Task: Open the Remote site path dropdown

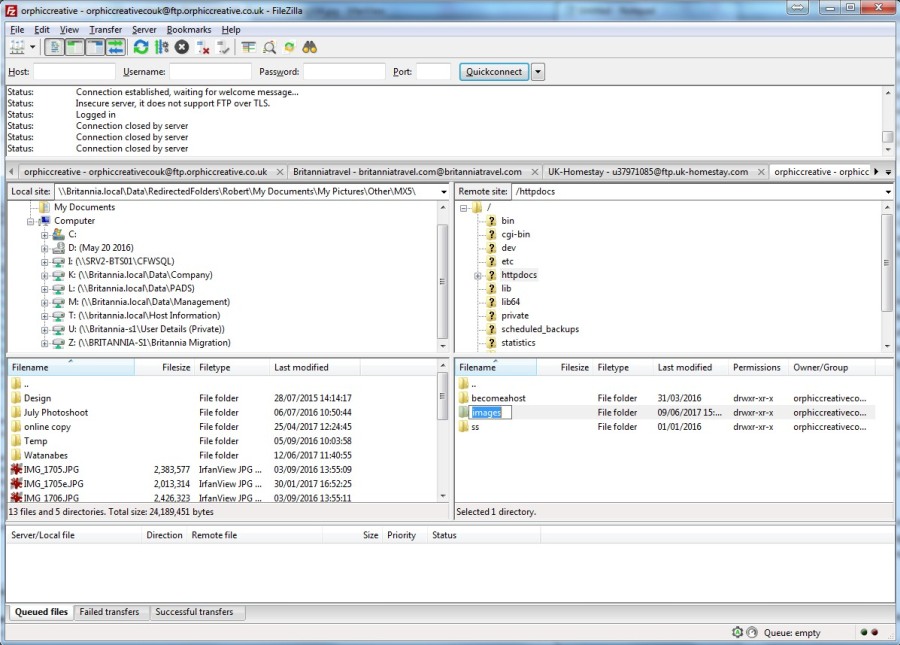Action: tap(889, 192)
